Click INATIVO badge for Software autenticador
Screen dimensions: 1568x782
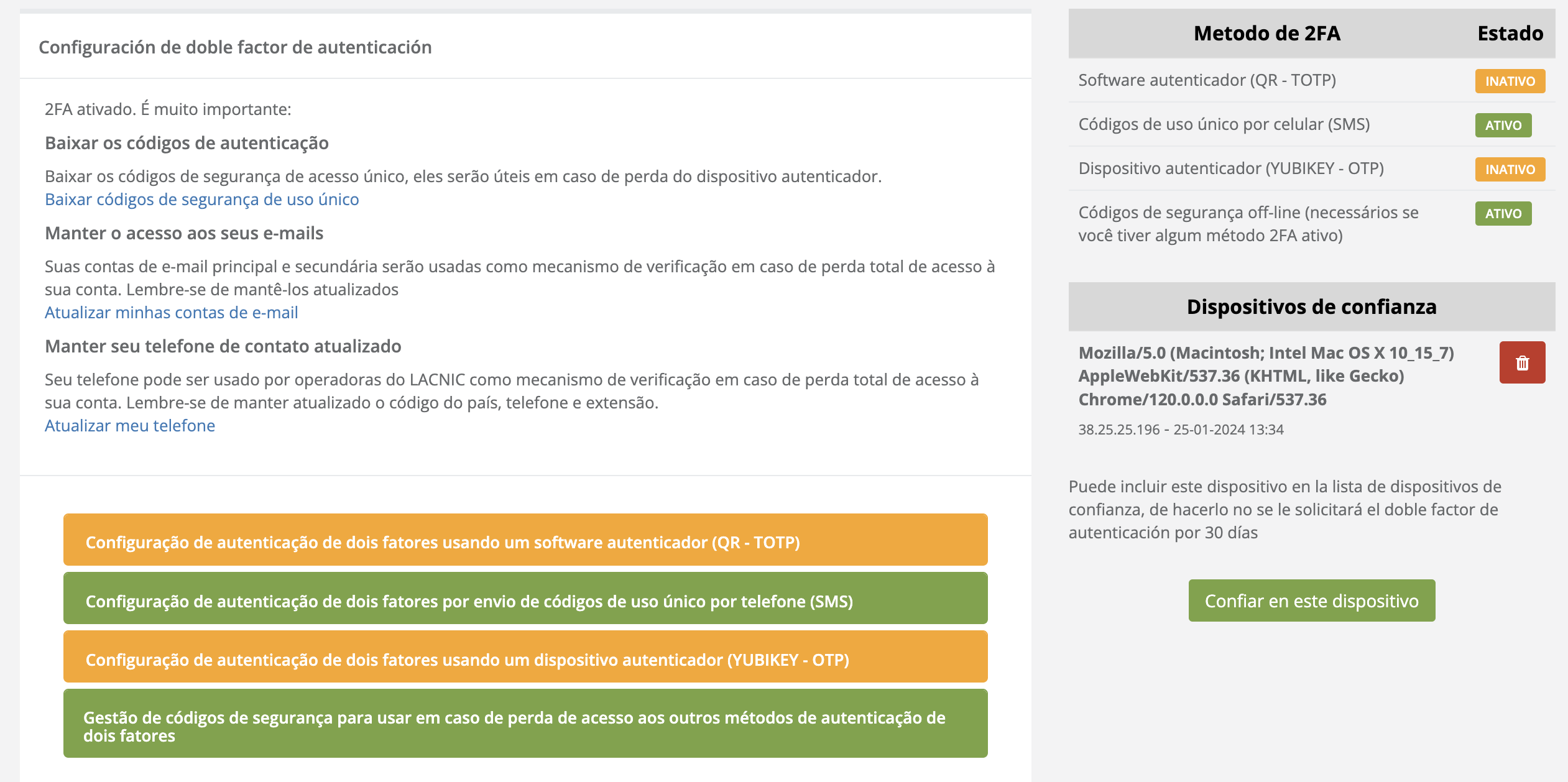pos(1510,81)
